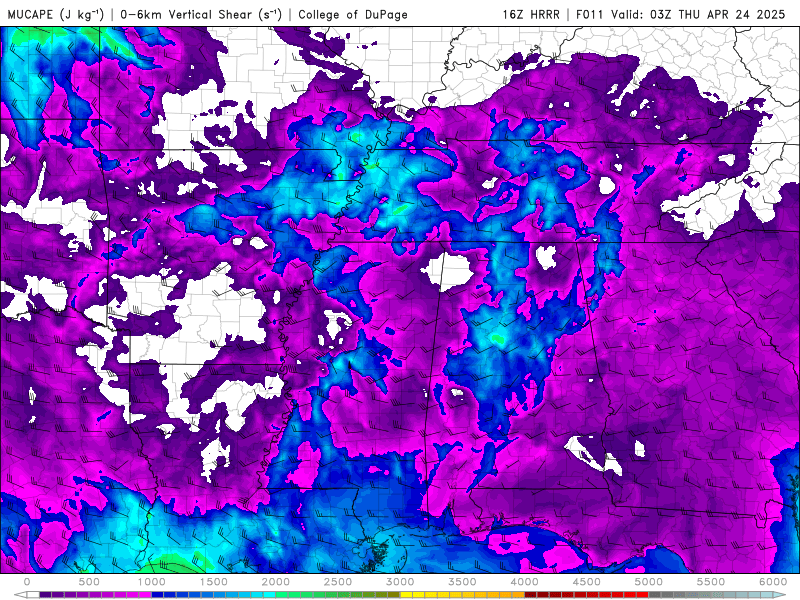Click the MUCAPE color legend bar
This screenshot has height=600, width=800.
click(x=400, y=595)
